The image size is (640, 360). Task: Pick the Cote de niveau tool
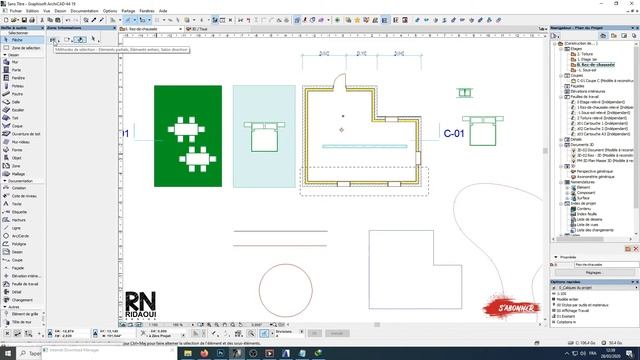tap(22, 196)
